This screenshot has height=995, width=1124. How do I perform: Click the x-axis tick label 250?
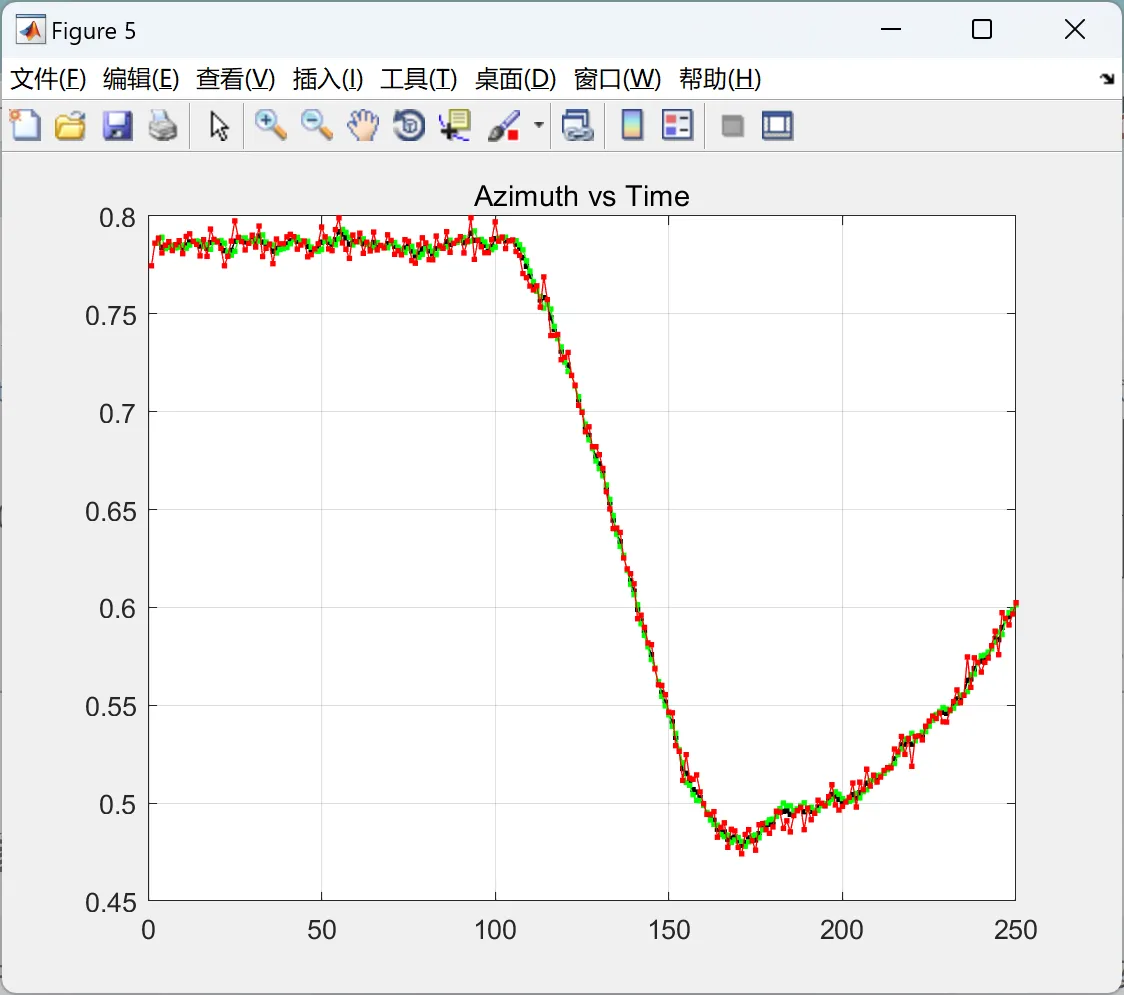[x=1015, y=930]
